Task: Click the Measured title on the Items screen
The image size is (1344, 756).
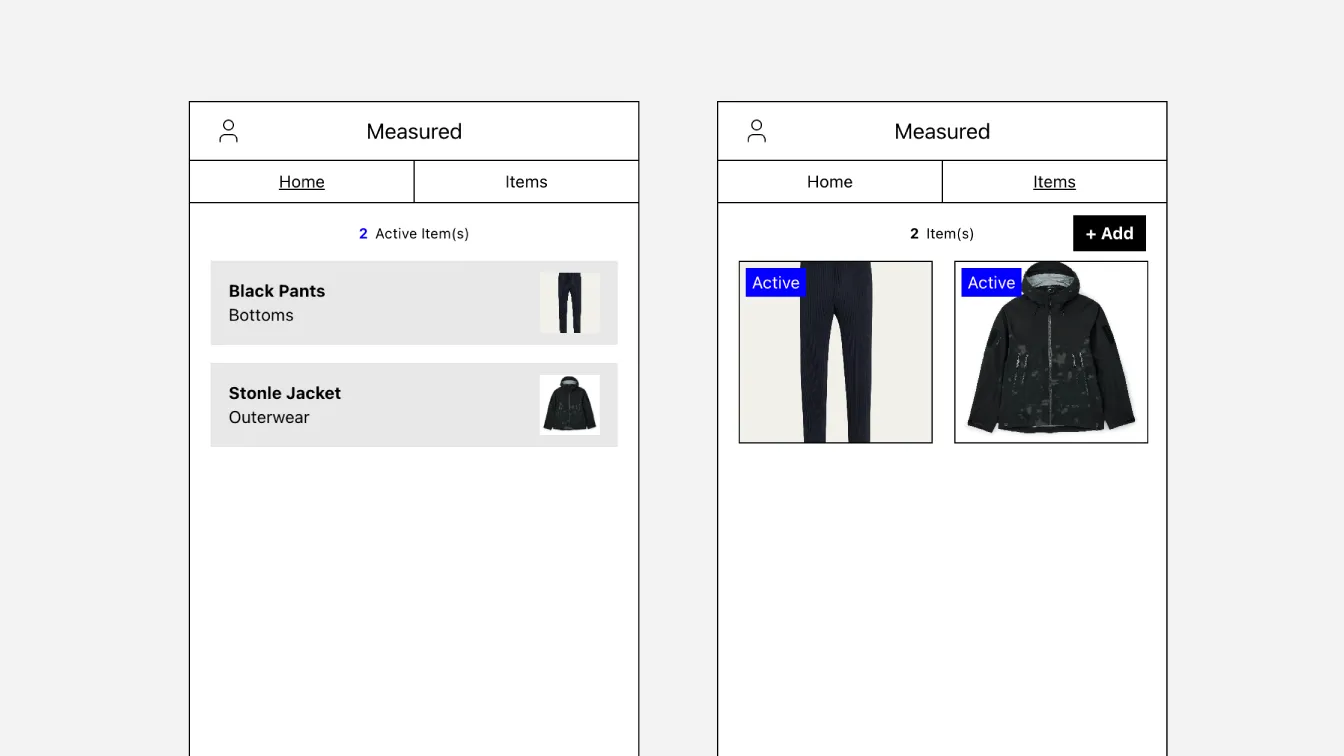Action: pyautogui.click(x=942, y=131)
